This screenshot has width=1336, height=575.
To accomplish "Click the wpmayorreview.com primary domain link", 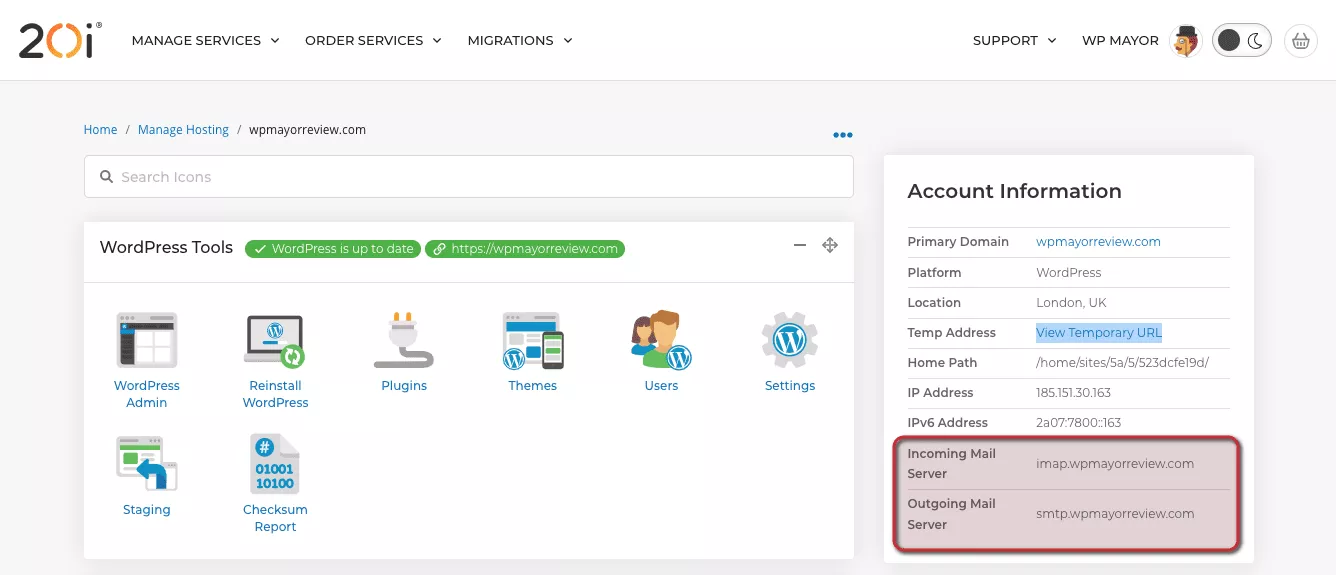I will click(1098, 242).
